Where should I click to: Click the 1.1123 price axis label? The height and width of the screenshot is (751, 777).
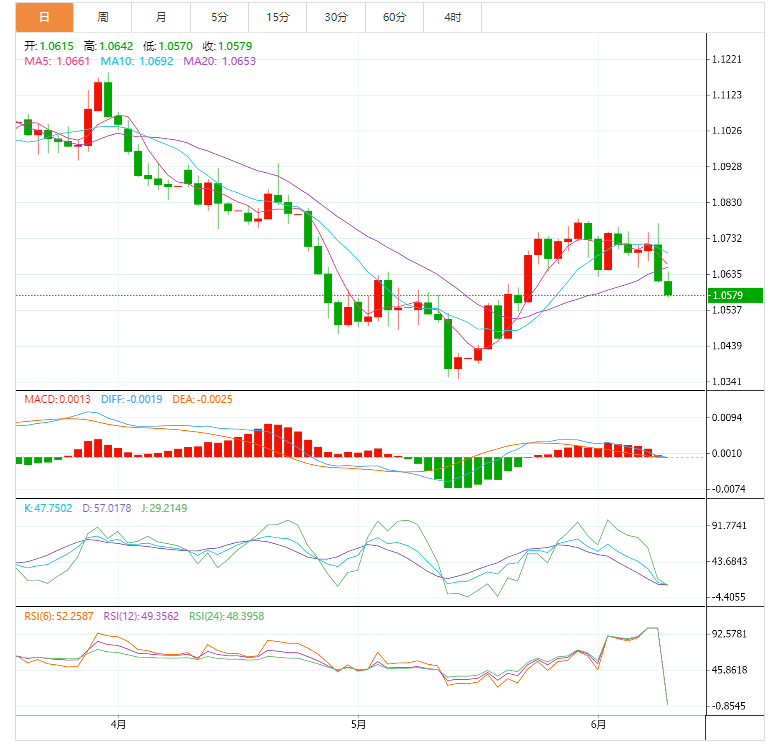727,95
